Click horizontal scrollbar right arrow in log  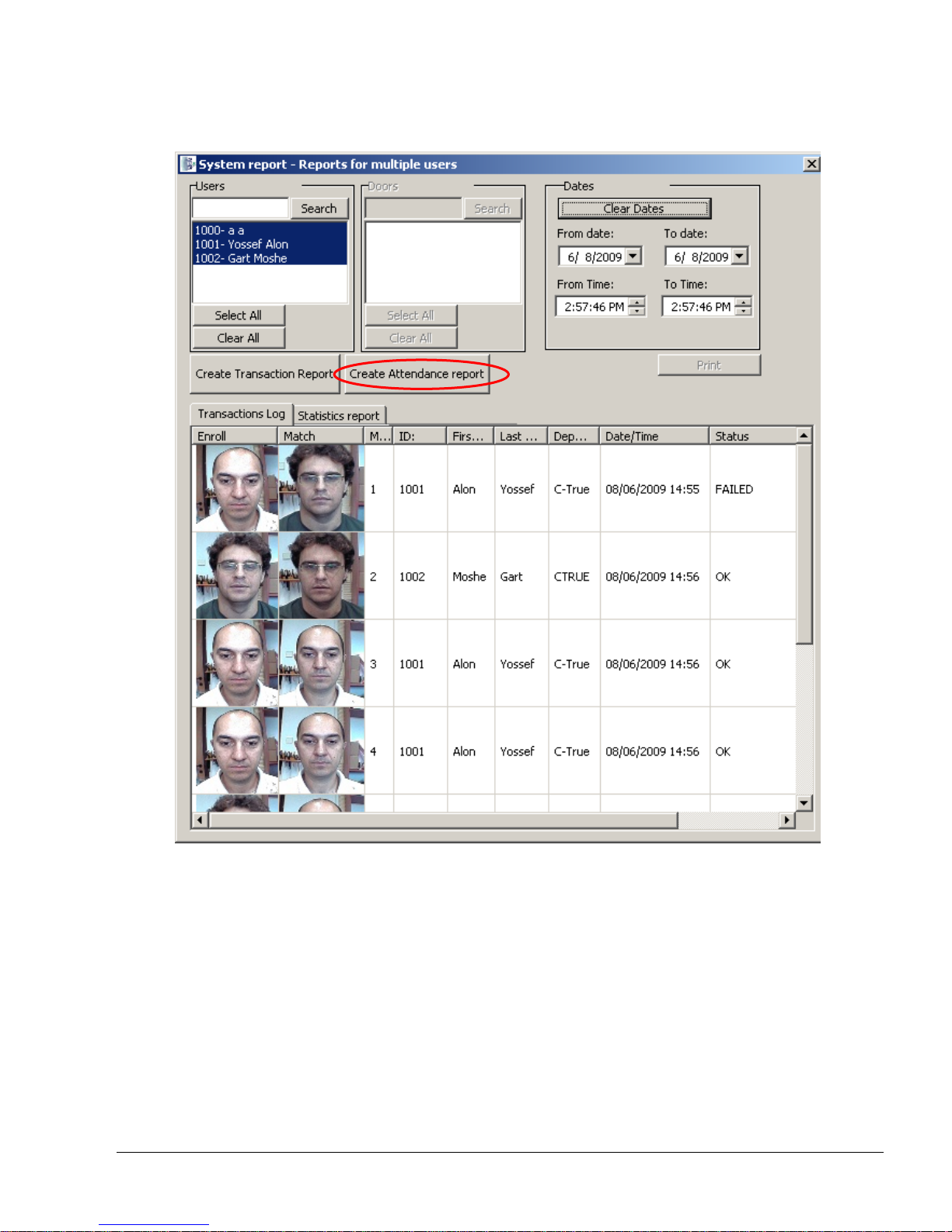tap(787, 820)
